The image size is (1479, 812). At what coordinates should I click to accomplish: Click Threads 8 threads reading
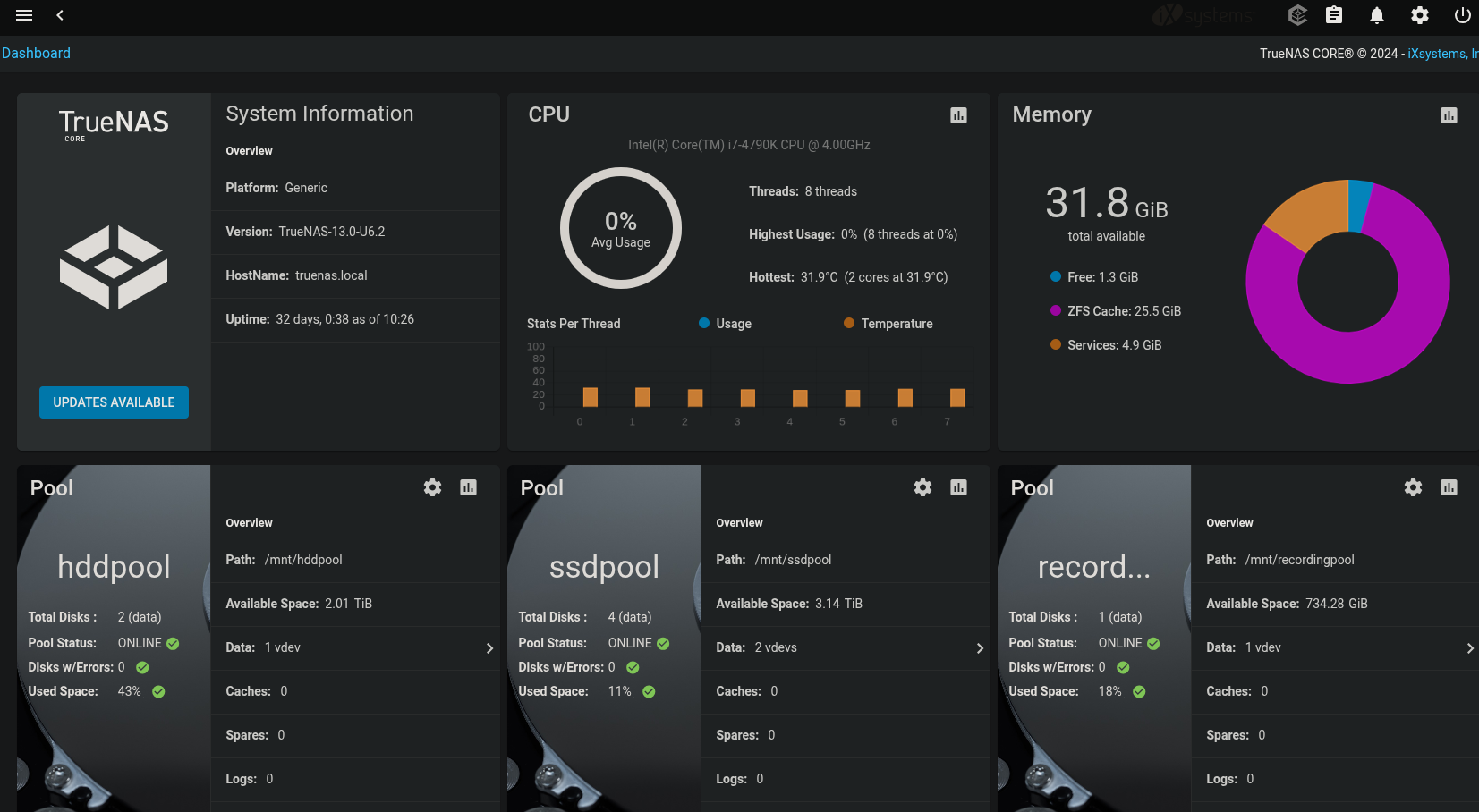[803, 191]
